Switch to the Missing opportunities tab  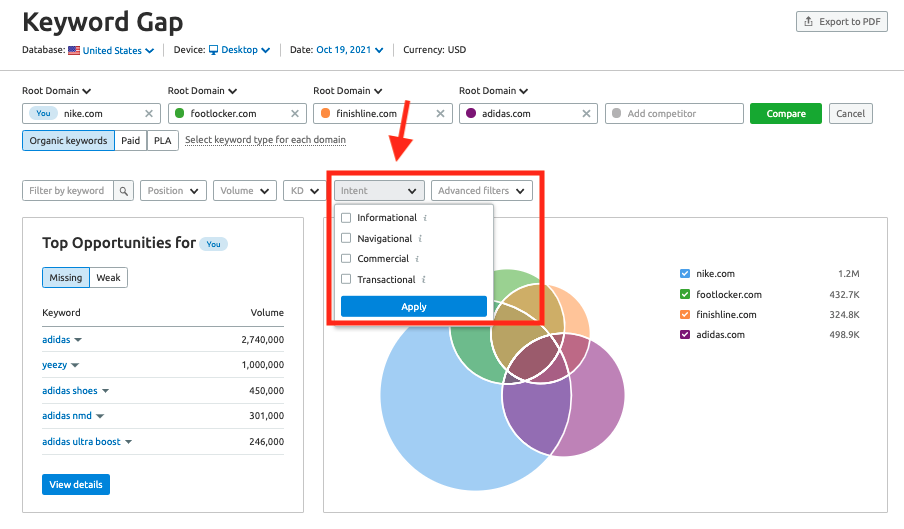[x=66, y=278]
